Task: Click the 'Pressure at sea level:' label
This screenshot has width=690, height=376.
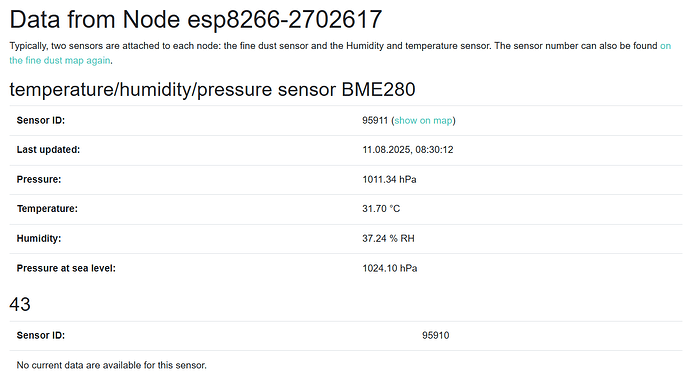Action: [x=66, y=268]
